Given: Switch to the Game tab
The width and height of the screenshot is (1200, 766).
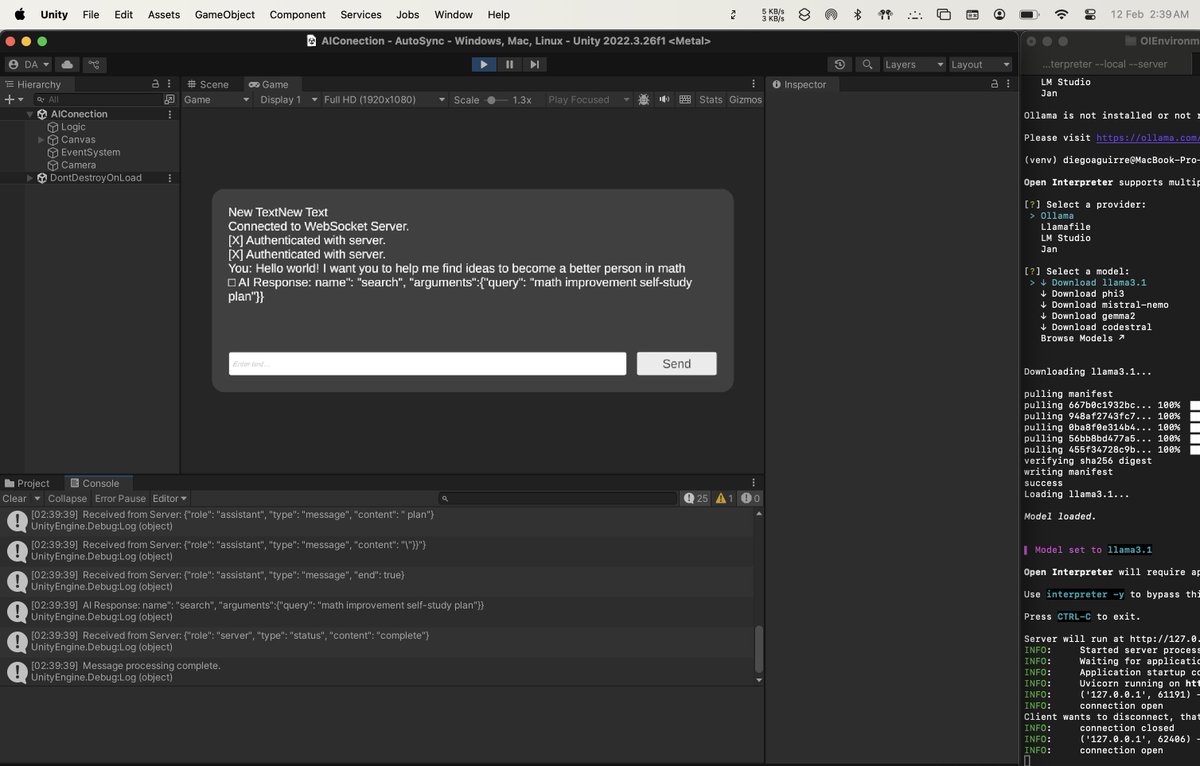Looking at the screenshot, I should (269, 84).
